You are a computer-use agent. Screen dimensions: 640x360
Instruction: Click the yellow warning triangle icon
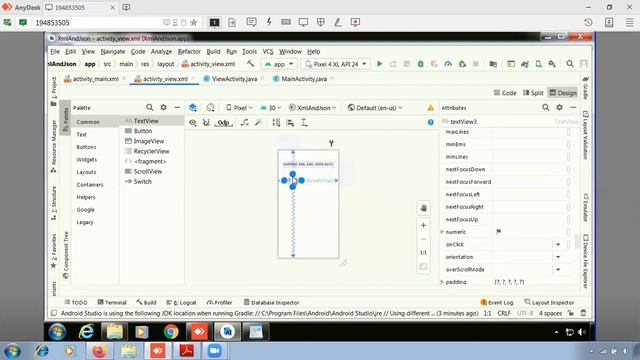pos(431,108)
